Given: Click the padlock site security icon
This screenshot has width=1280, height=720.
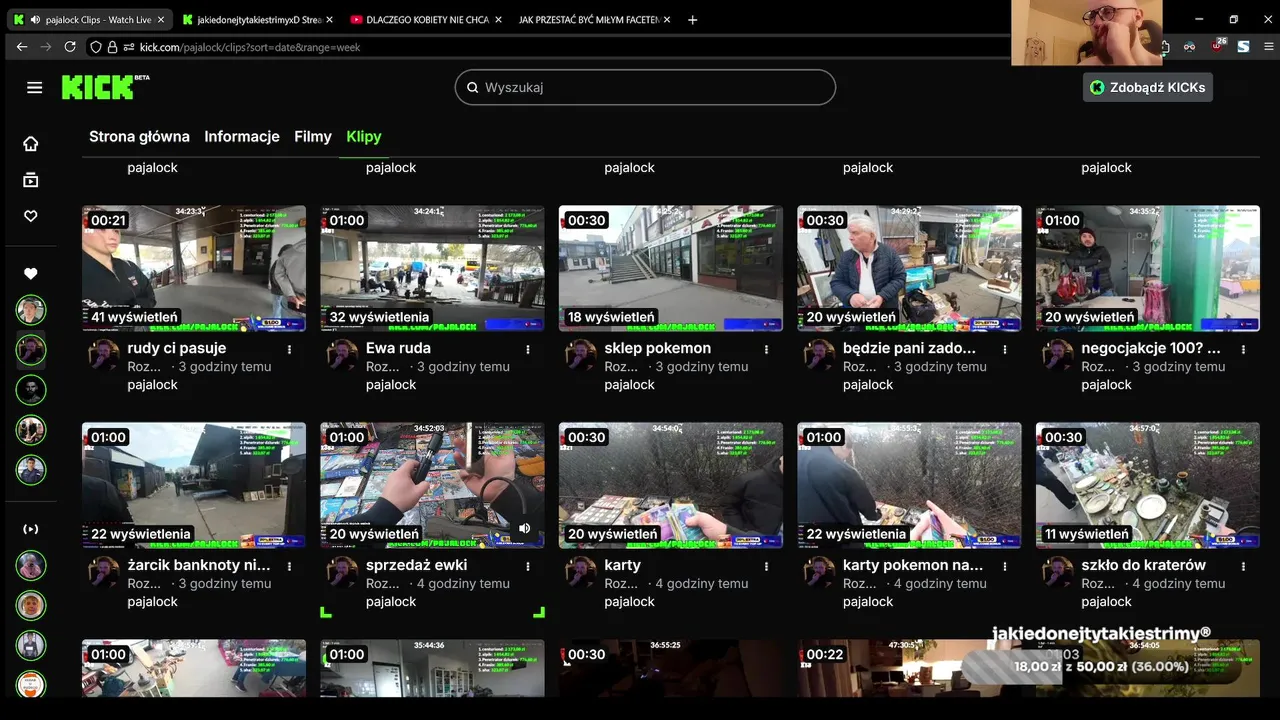Looking at the screenshot, I should click(x=112, y=47).
